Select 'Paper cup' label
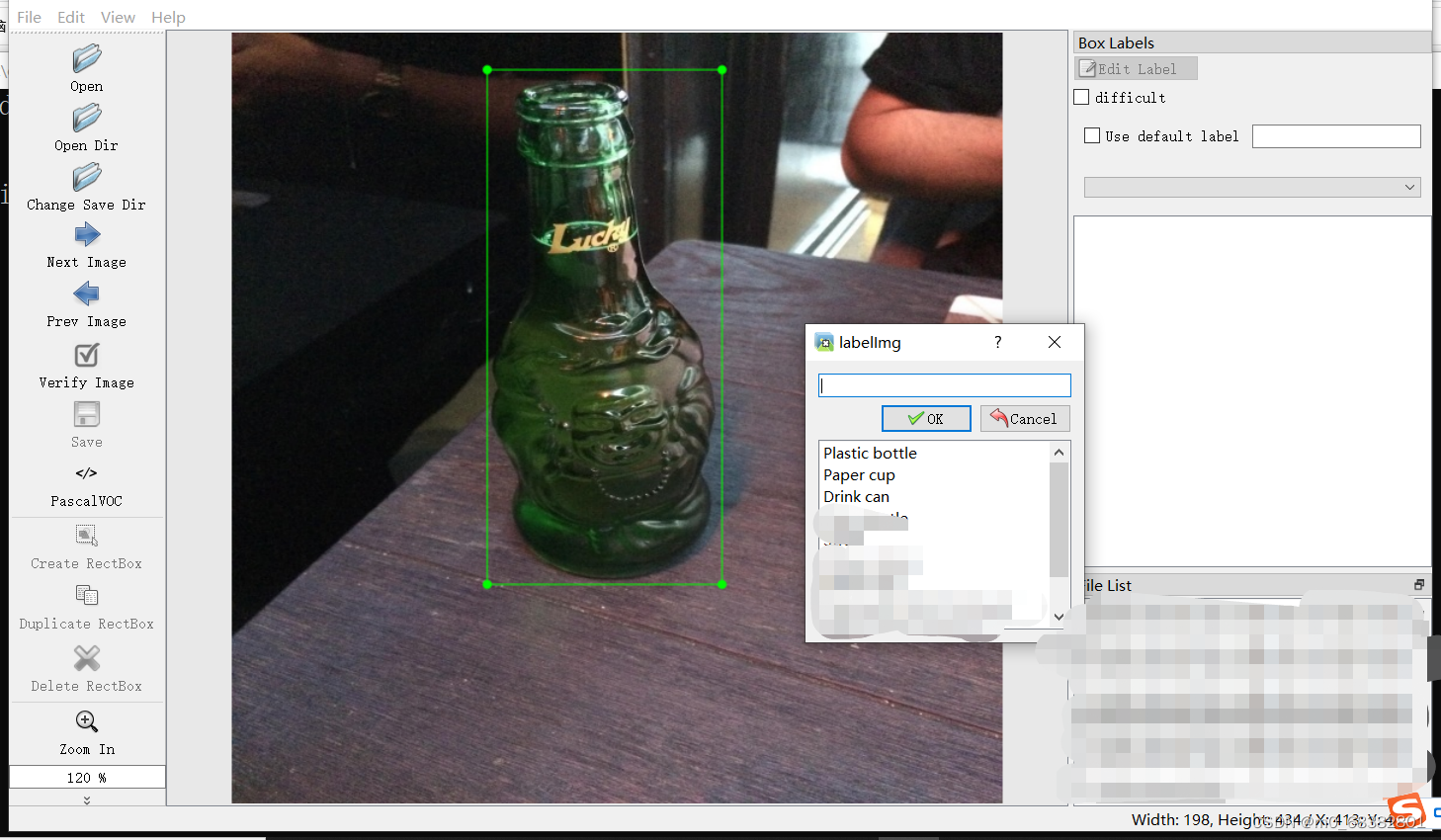Viewport: 1441px width, 840px height. coord(860,474)
